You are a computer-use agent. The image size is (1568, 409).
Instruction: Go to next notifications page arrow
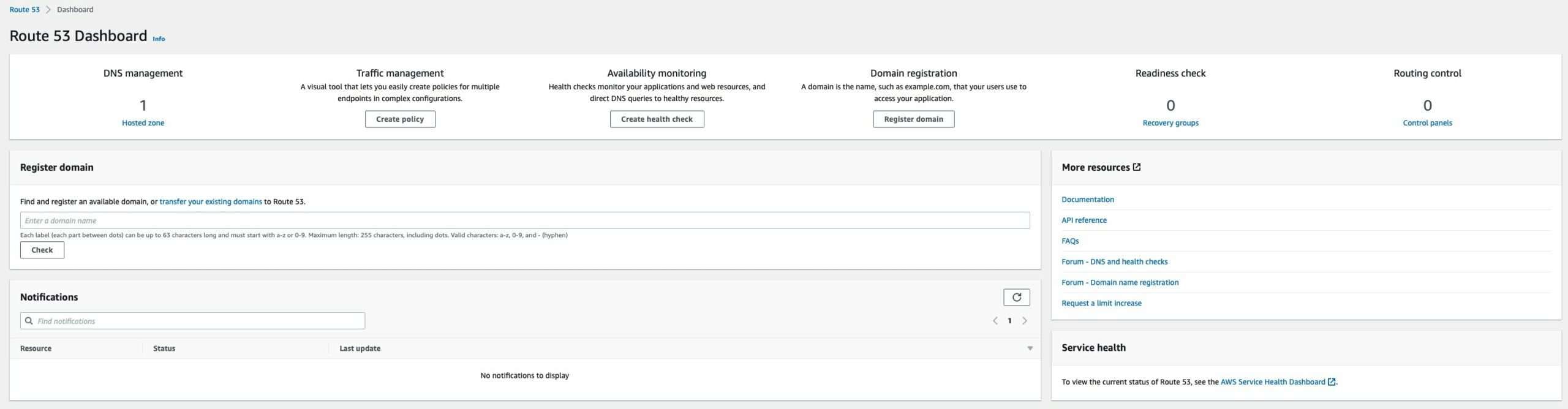coord(1025,321)
